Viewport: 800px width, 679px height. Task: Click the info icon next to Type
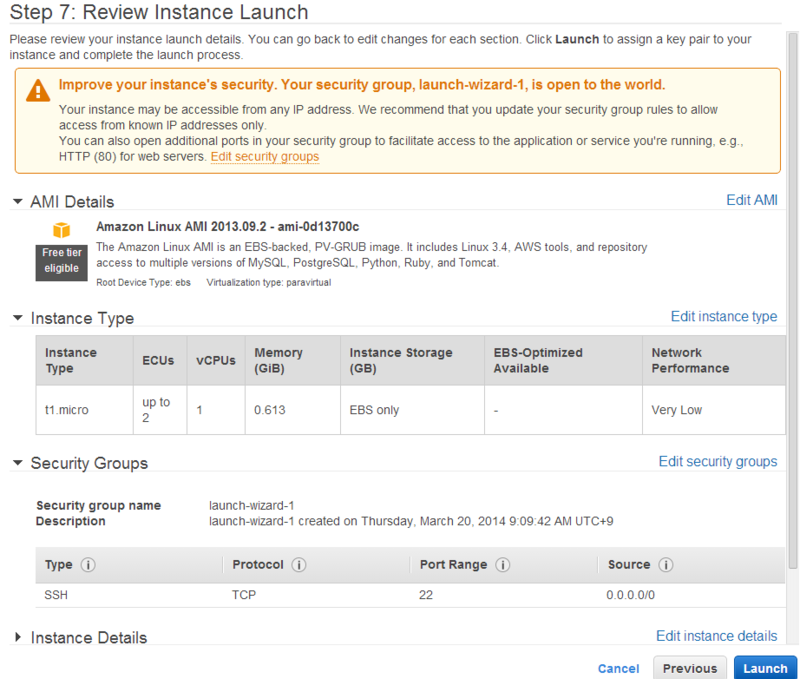[x=88, y=565]
